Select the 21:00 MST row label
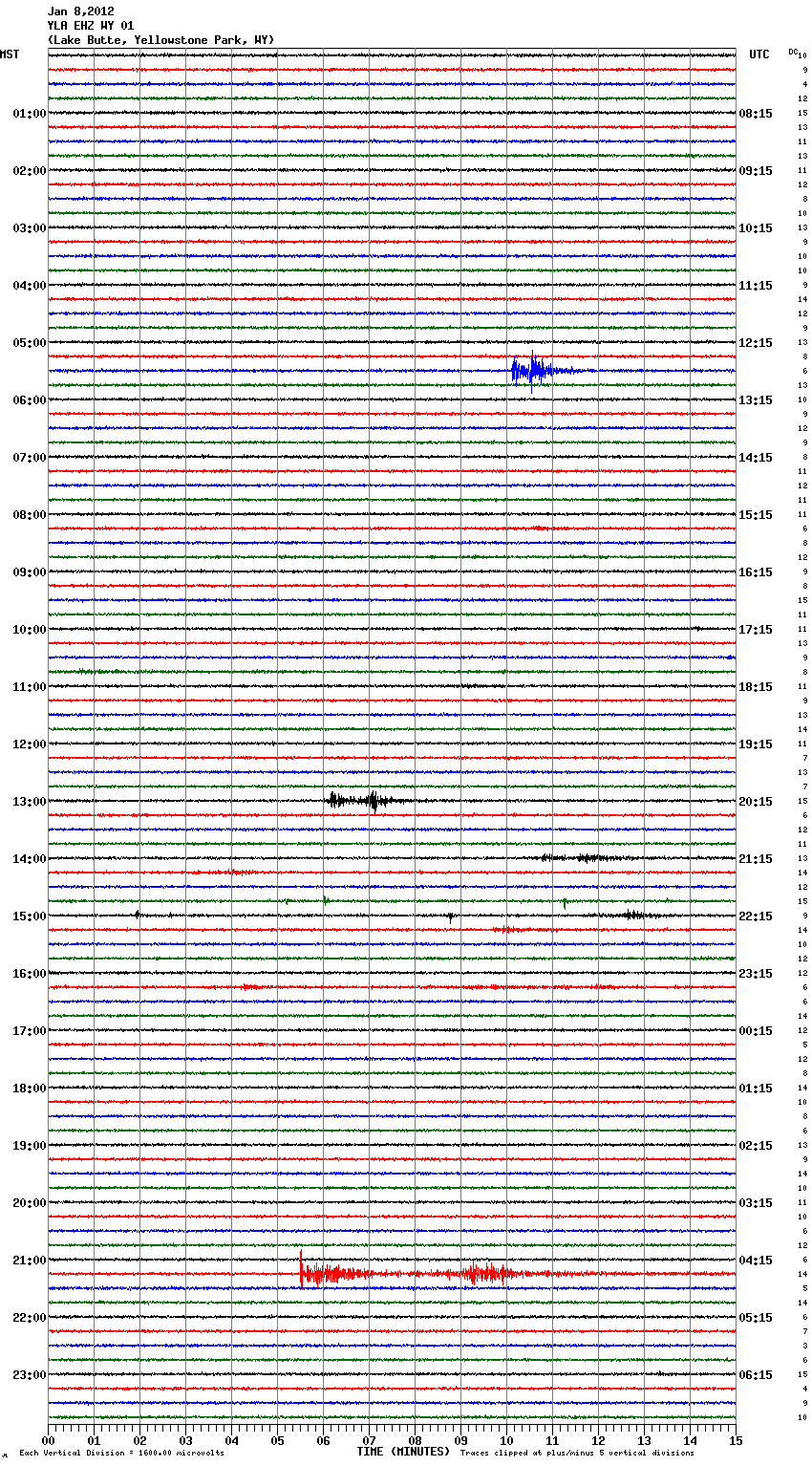This screenshot has height=1466, width=812. 29,1261
